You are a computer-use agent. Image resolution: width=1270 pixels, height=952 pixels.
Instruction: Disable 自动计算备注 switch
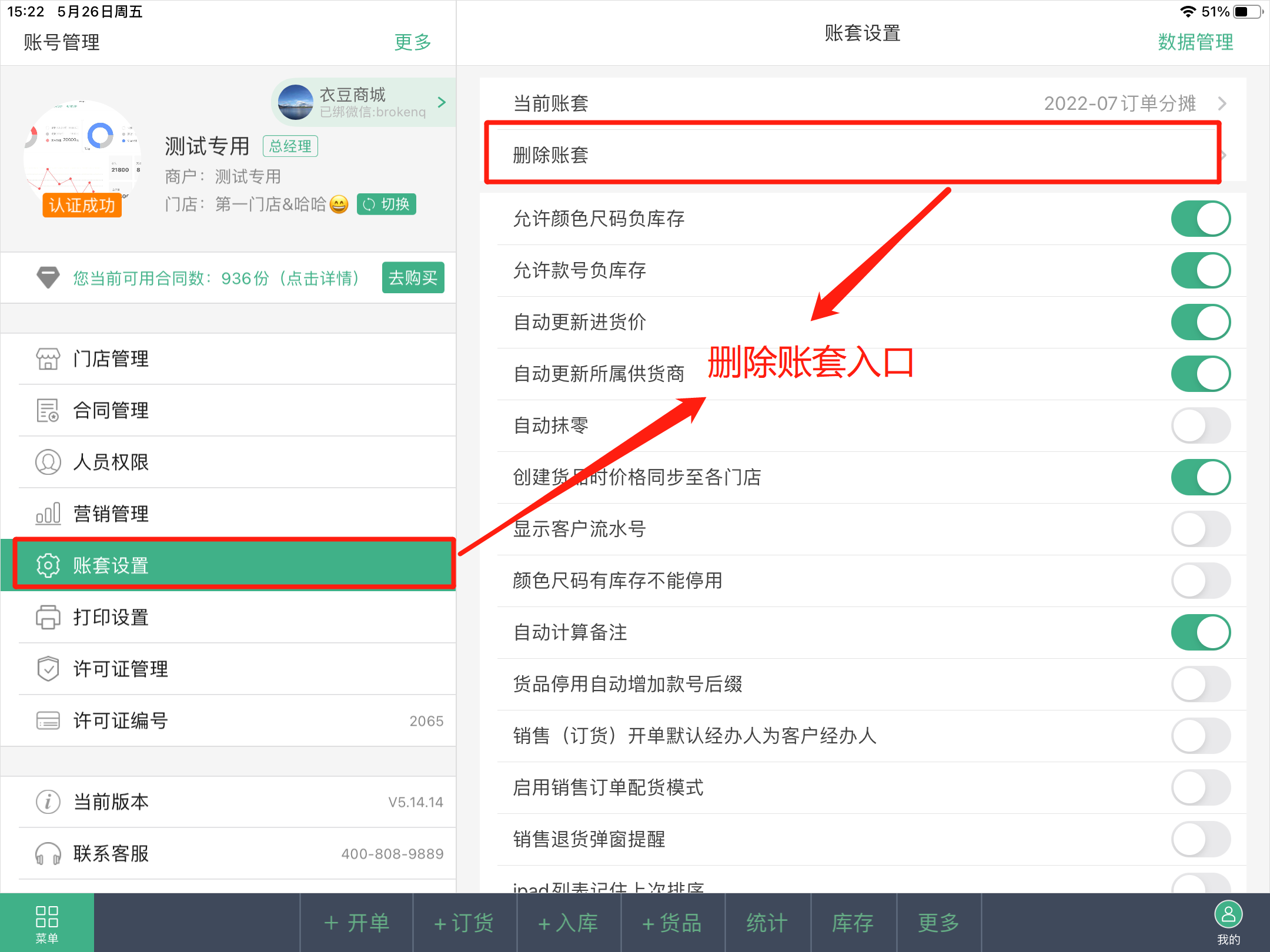(x=1201, y=632)
